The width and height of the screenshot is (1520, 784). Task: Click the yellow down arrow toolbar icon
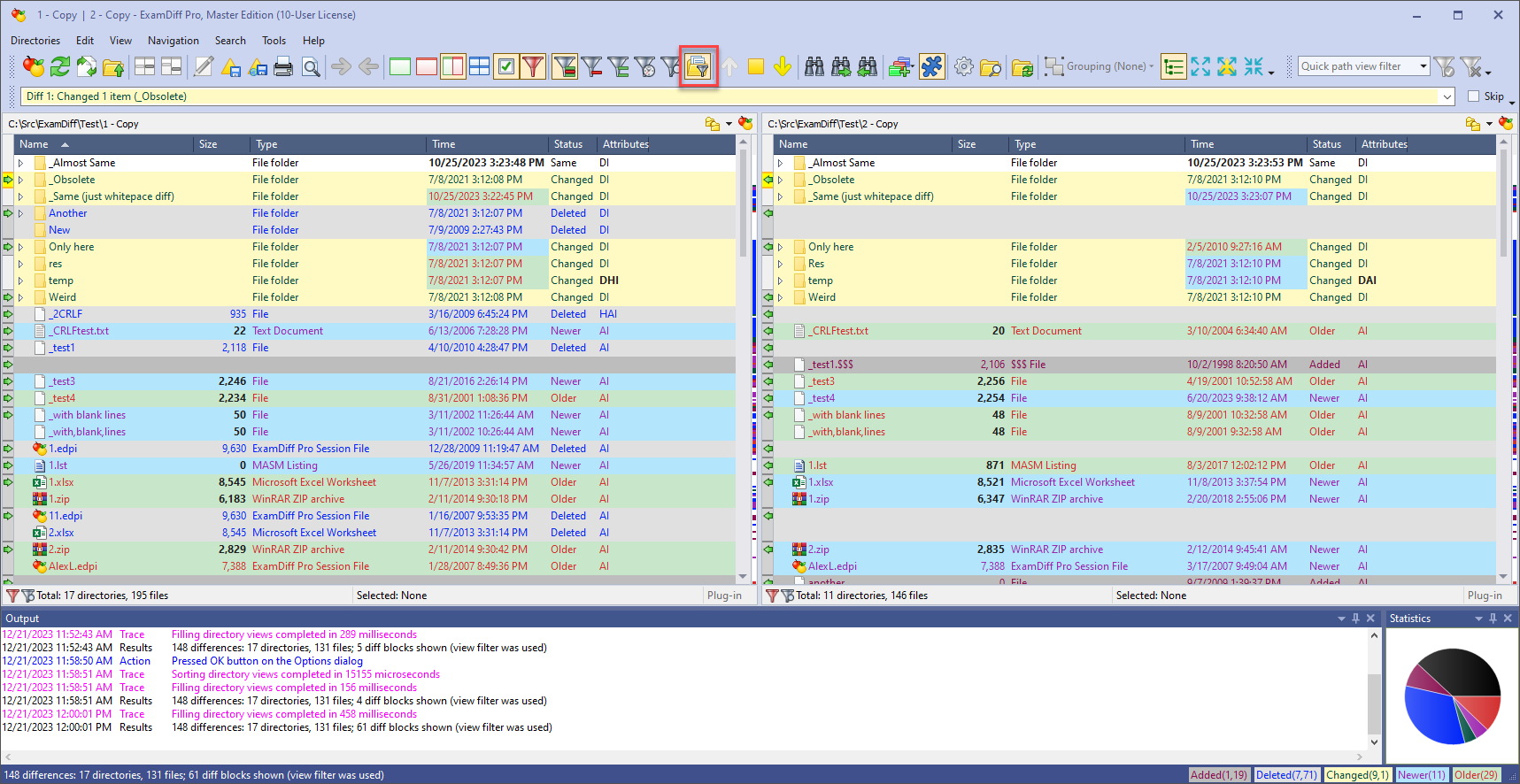tap(783, 66)
